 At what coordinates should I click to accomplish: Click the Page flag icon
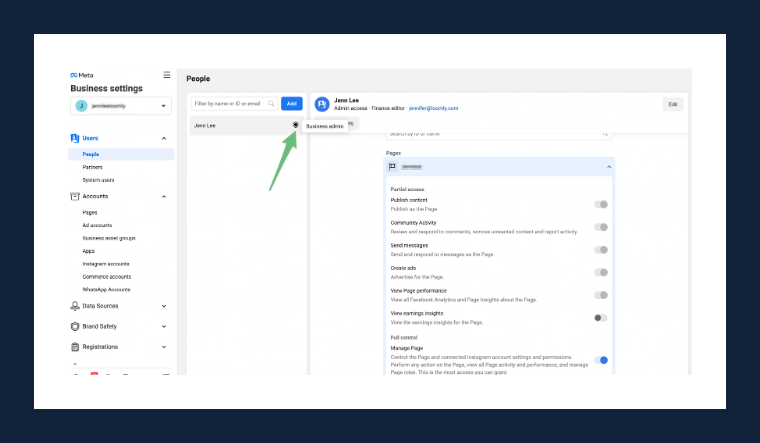click(x=392, y=167)
